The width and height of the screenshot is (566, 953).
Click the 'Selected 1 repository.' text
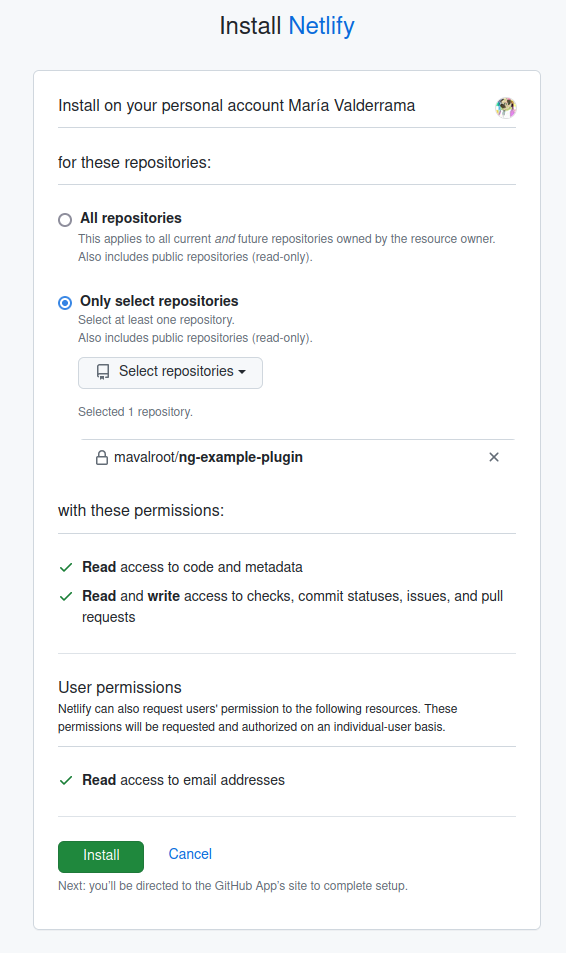(x=136, y=412)
